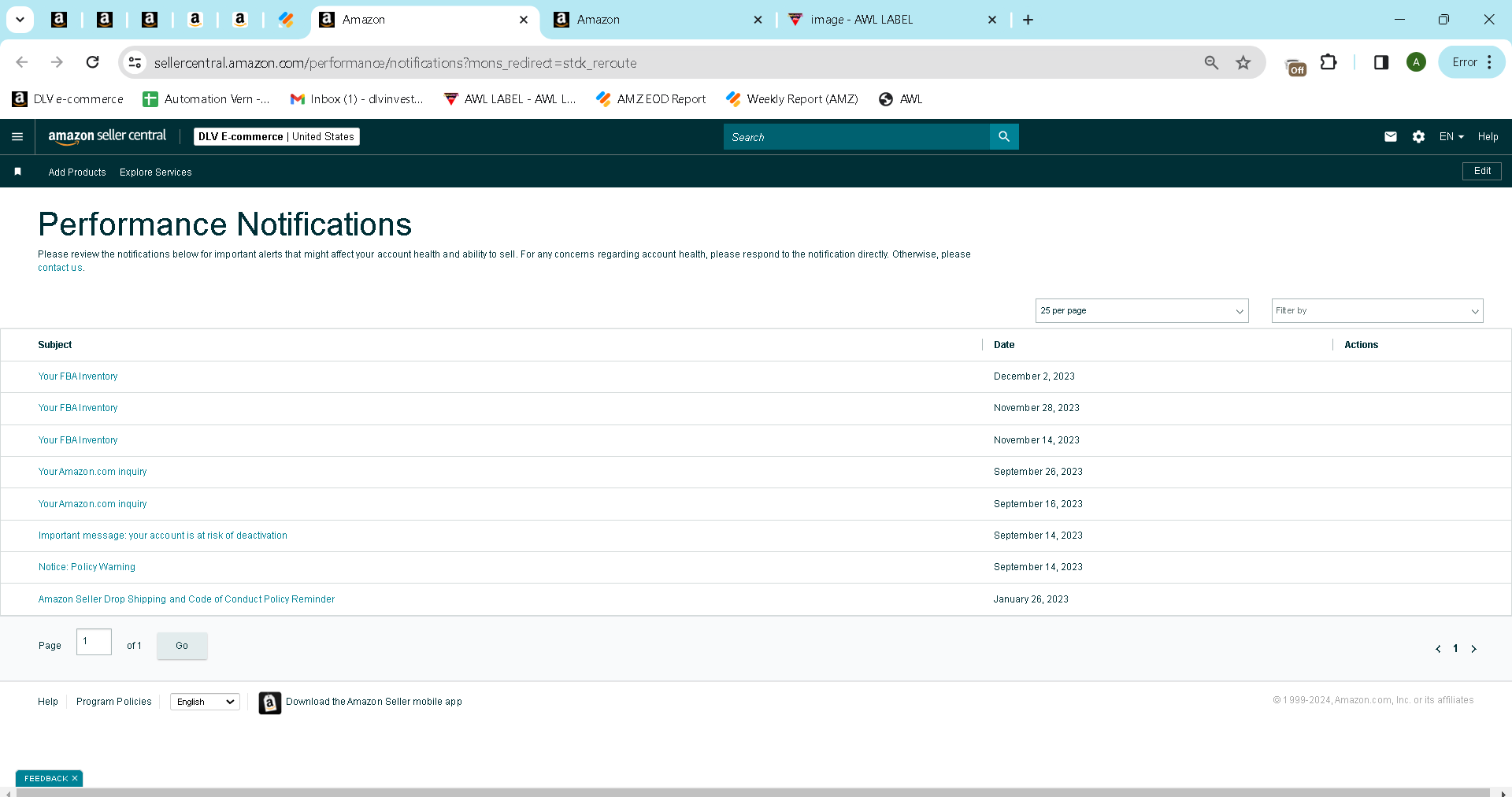Screen dimensions: 1512x797
Task: Open the Notice: Policy Warning notification
Action: [87, 567]
